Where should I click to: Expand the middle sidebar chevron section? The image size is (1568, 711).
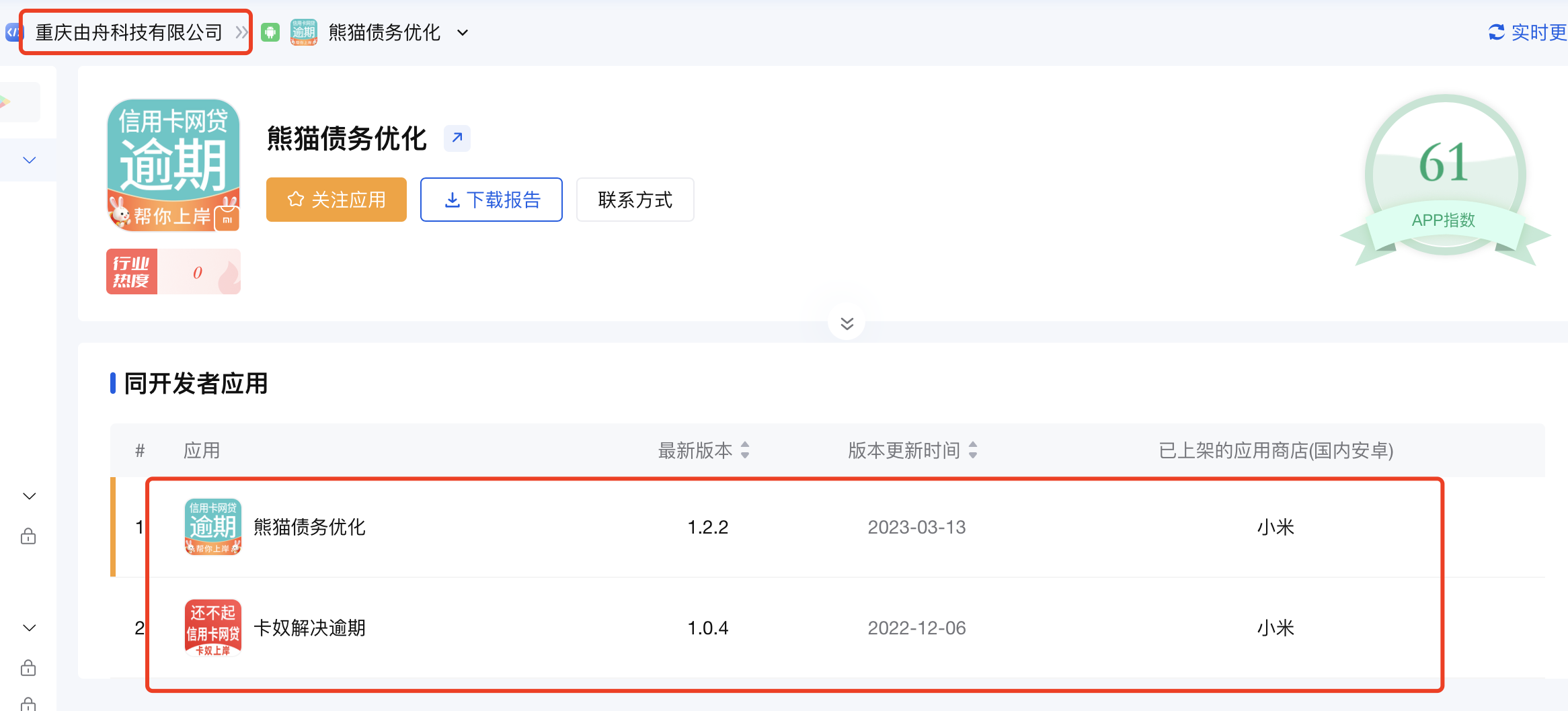click(29, 496)
